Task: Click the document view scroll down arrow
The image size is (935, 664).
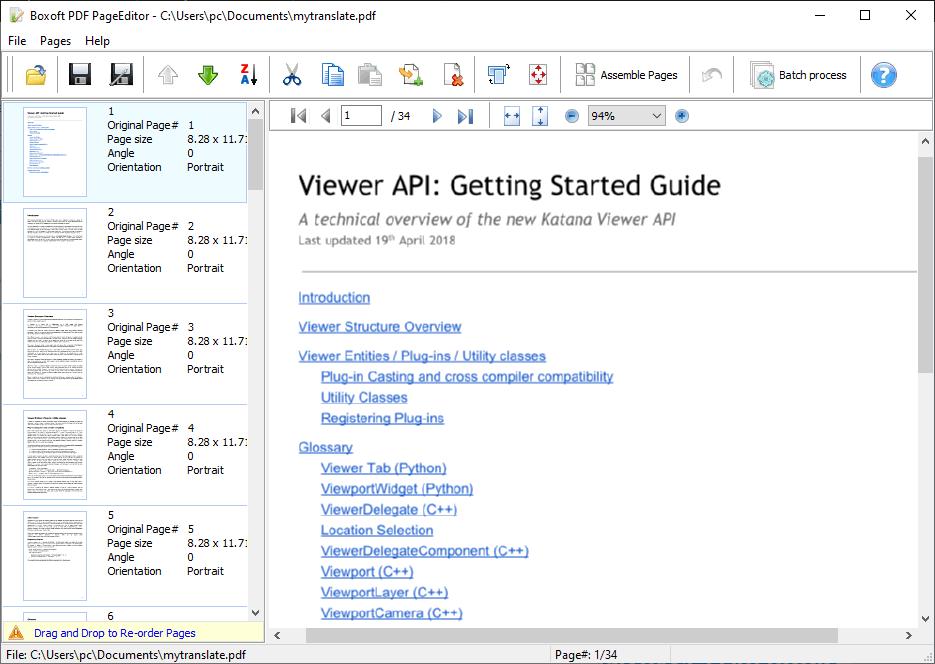Action: (925, 619)
